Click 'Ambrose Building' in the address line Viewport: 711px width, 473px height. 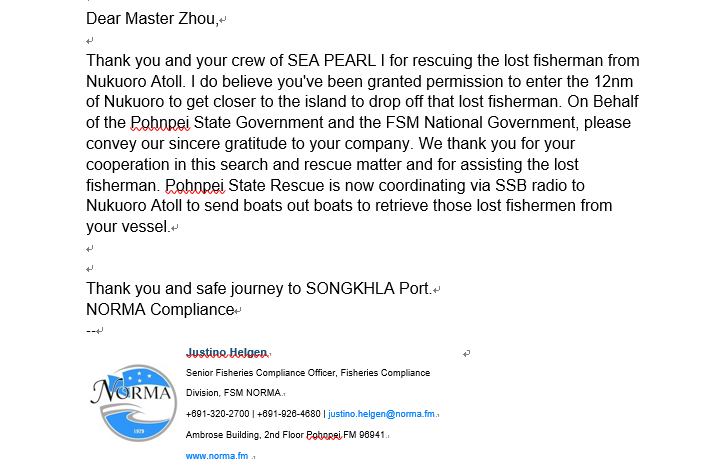click(x=222, y=435)
